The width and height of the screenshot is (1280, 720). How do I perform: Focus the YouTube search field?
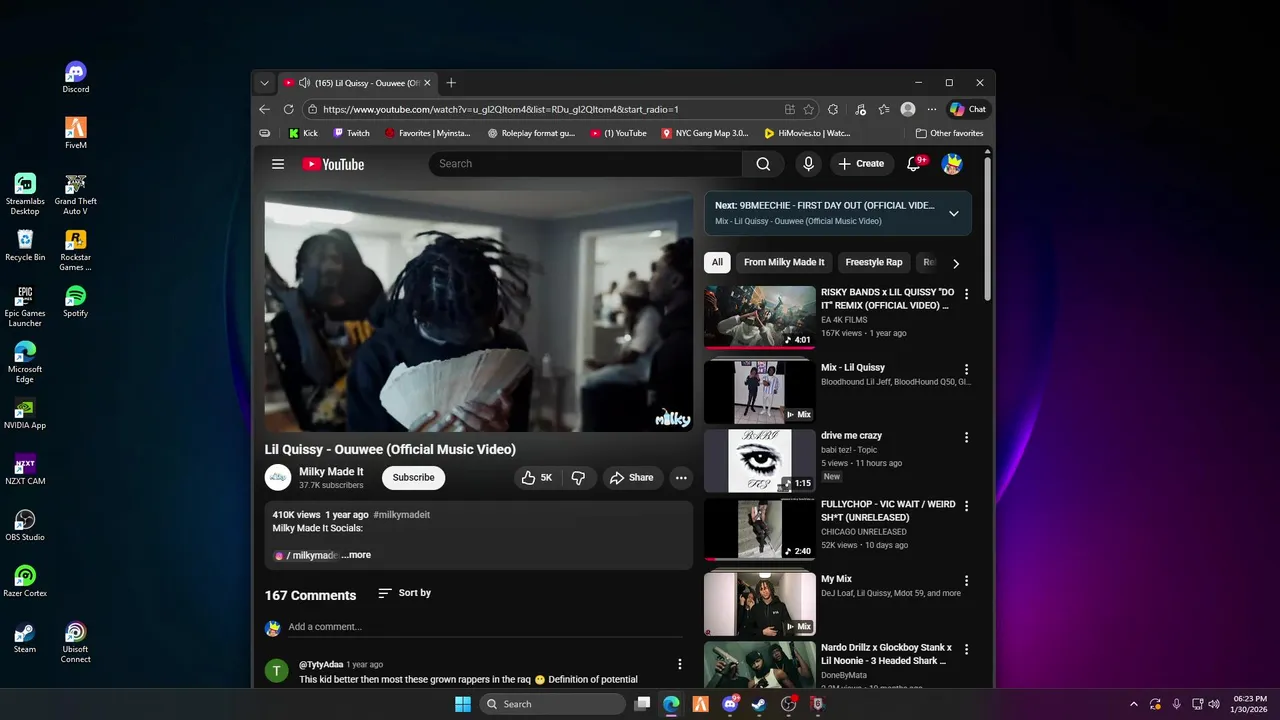click(585, 164)
